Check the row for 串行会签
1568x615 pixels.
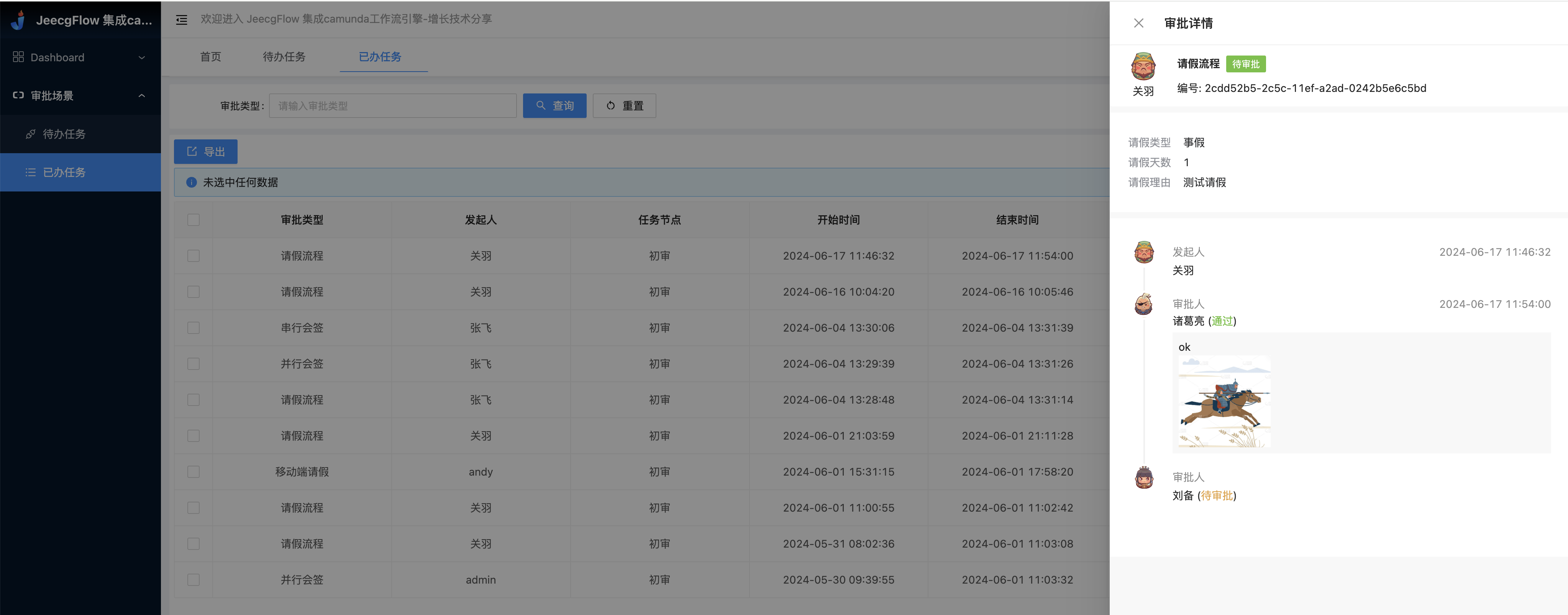pyautogui.click(x=194, y=328)
